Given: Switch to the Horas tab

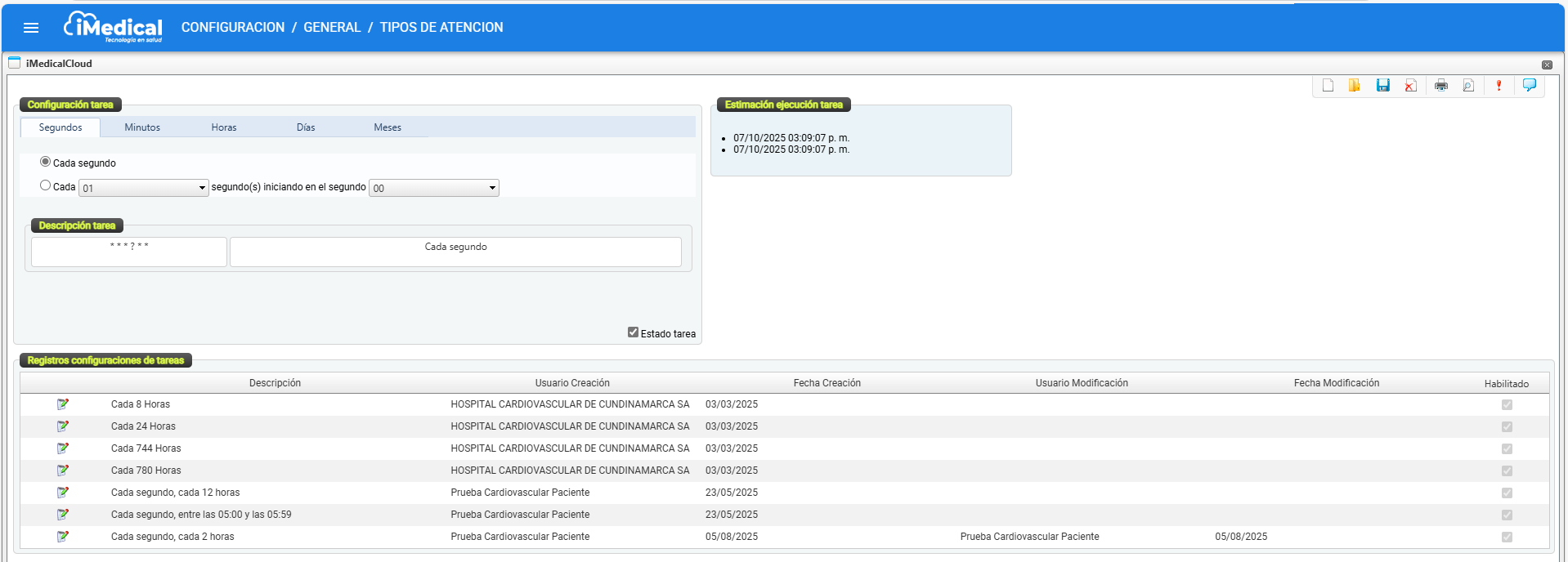Looking at the screenshot, I should (224, 127).
